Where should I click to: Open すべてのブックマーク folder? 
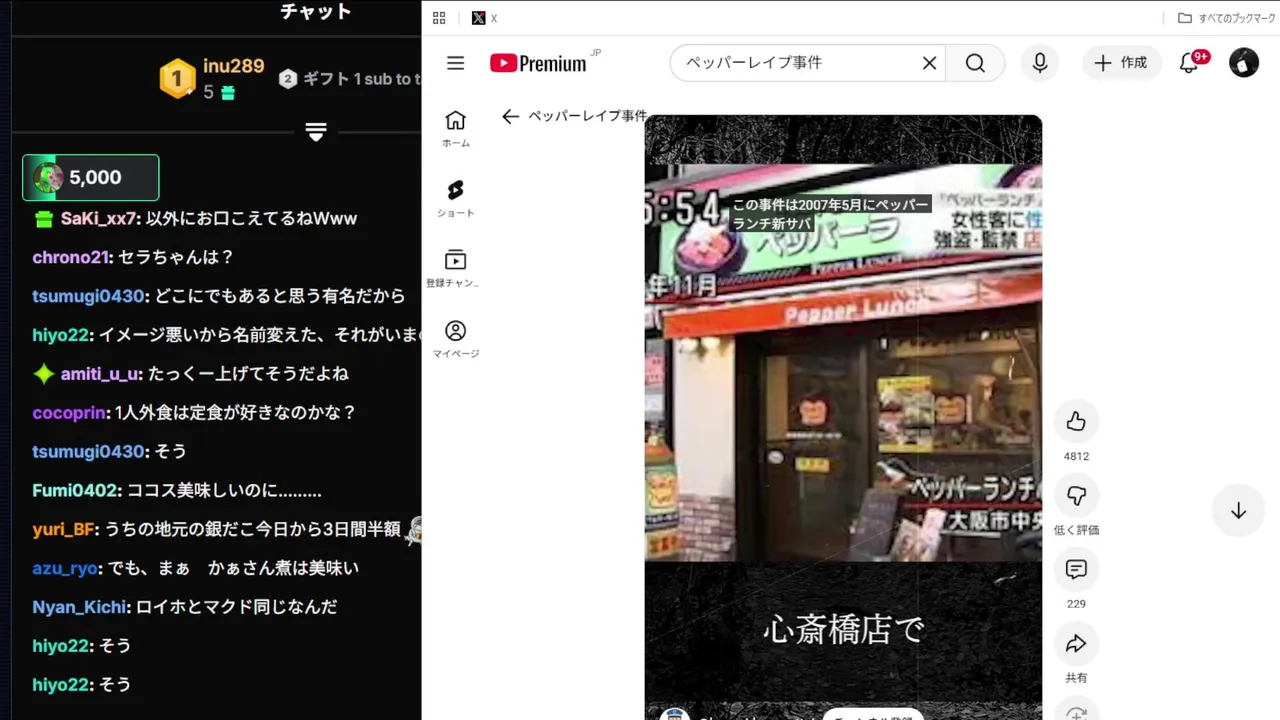click(1224, 18)
